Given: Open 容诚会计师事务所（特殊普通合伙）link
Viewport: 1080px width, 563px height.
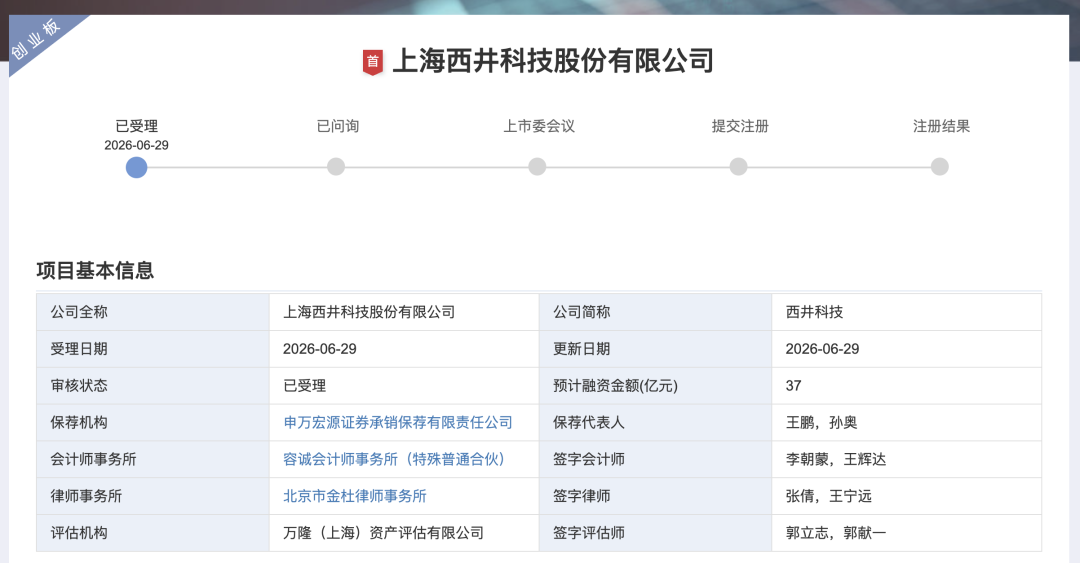Looking at the screenshot, I should tap(394, 459).
